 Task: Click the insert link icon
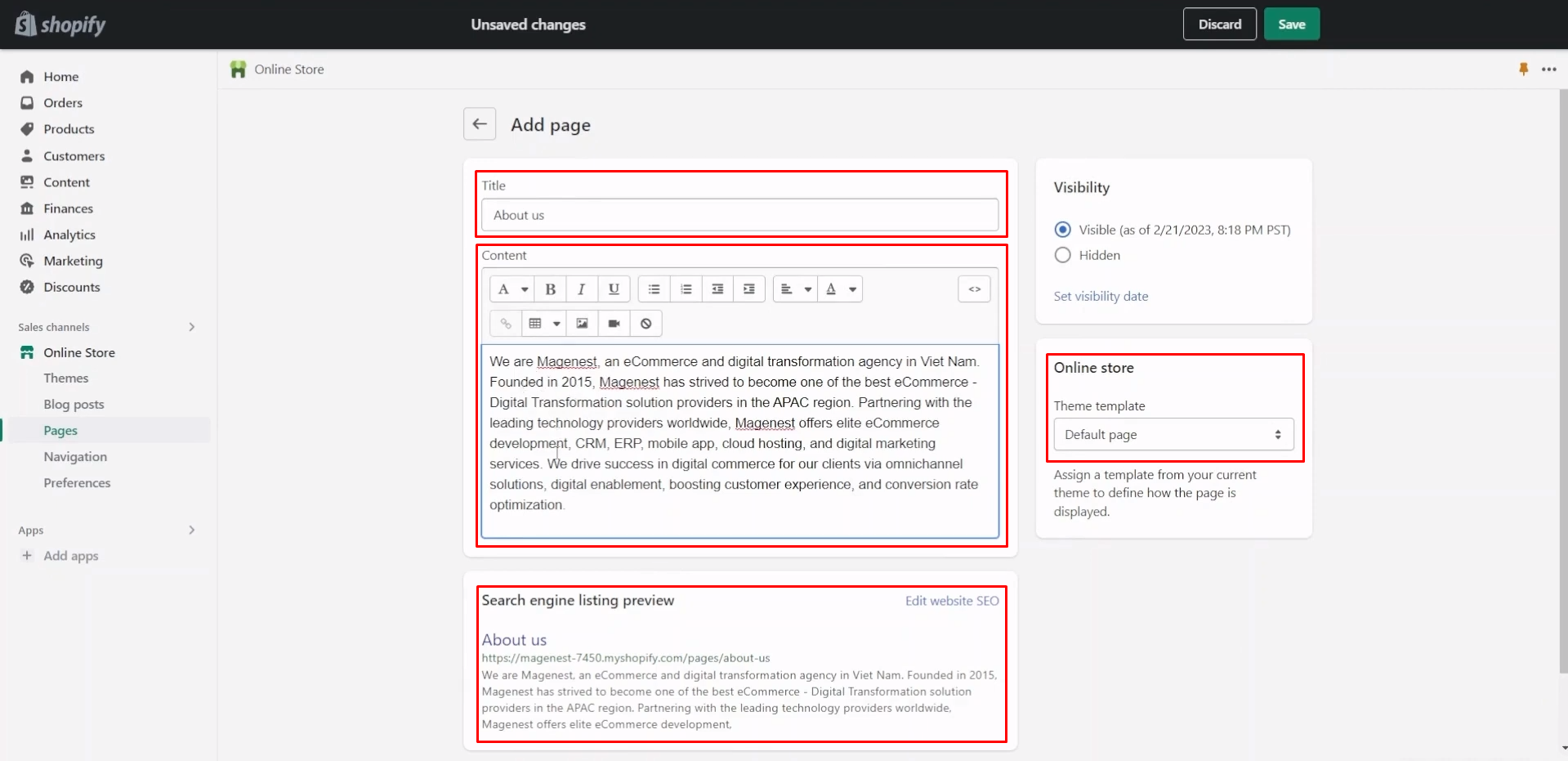click(x=506, y=324)
